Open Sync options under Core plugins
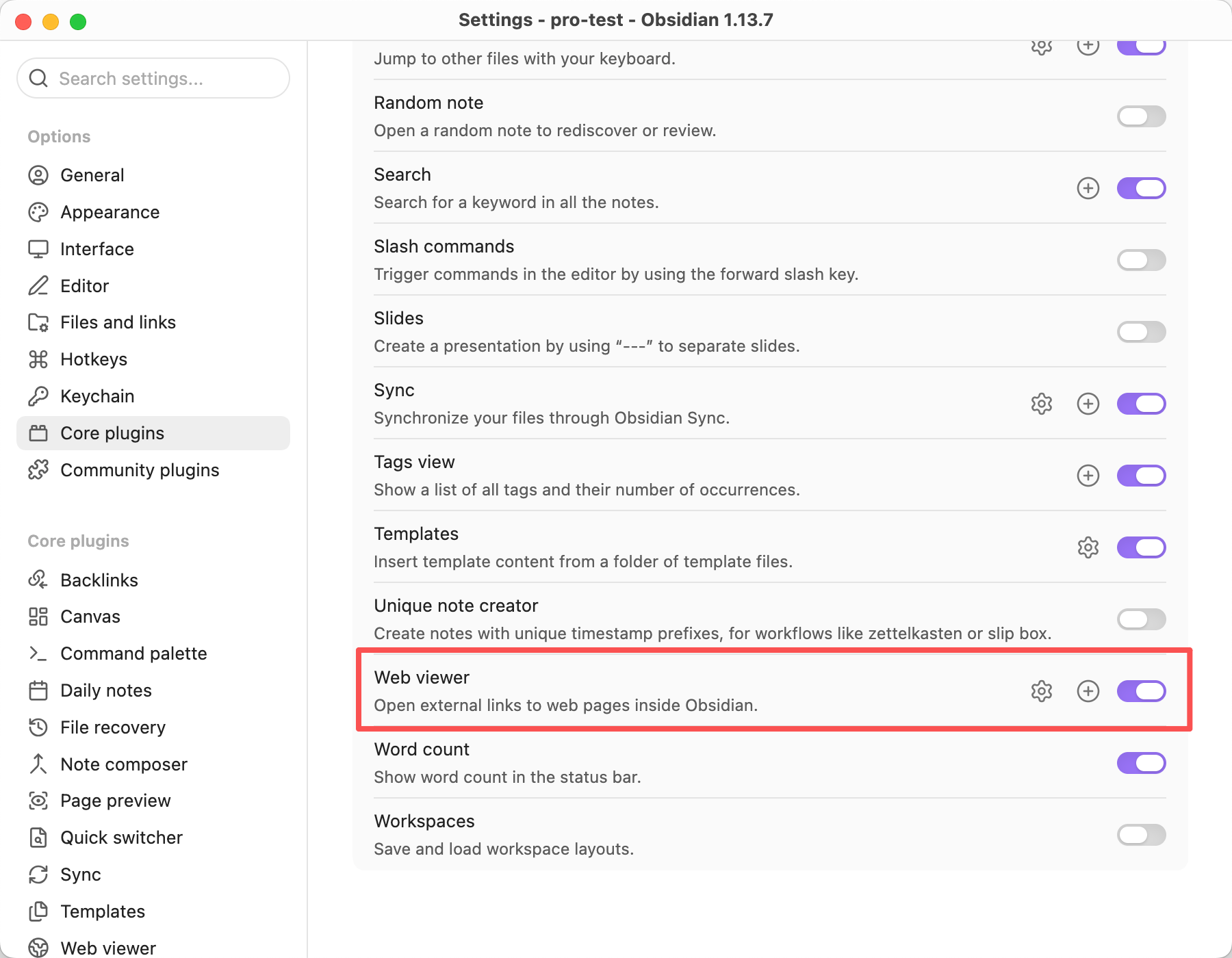The image size is (1232, 958). click(x=153, y=875)
